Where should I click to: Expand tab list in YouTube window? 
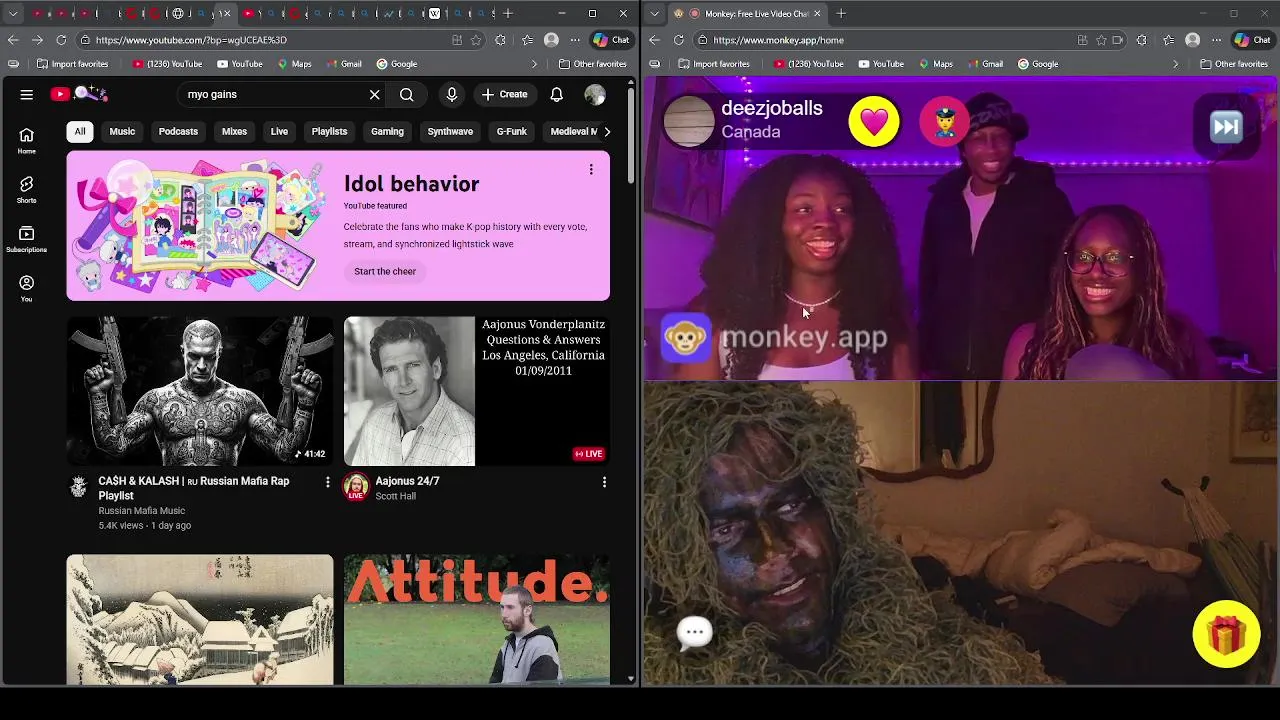13,13
